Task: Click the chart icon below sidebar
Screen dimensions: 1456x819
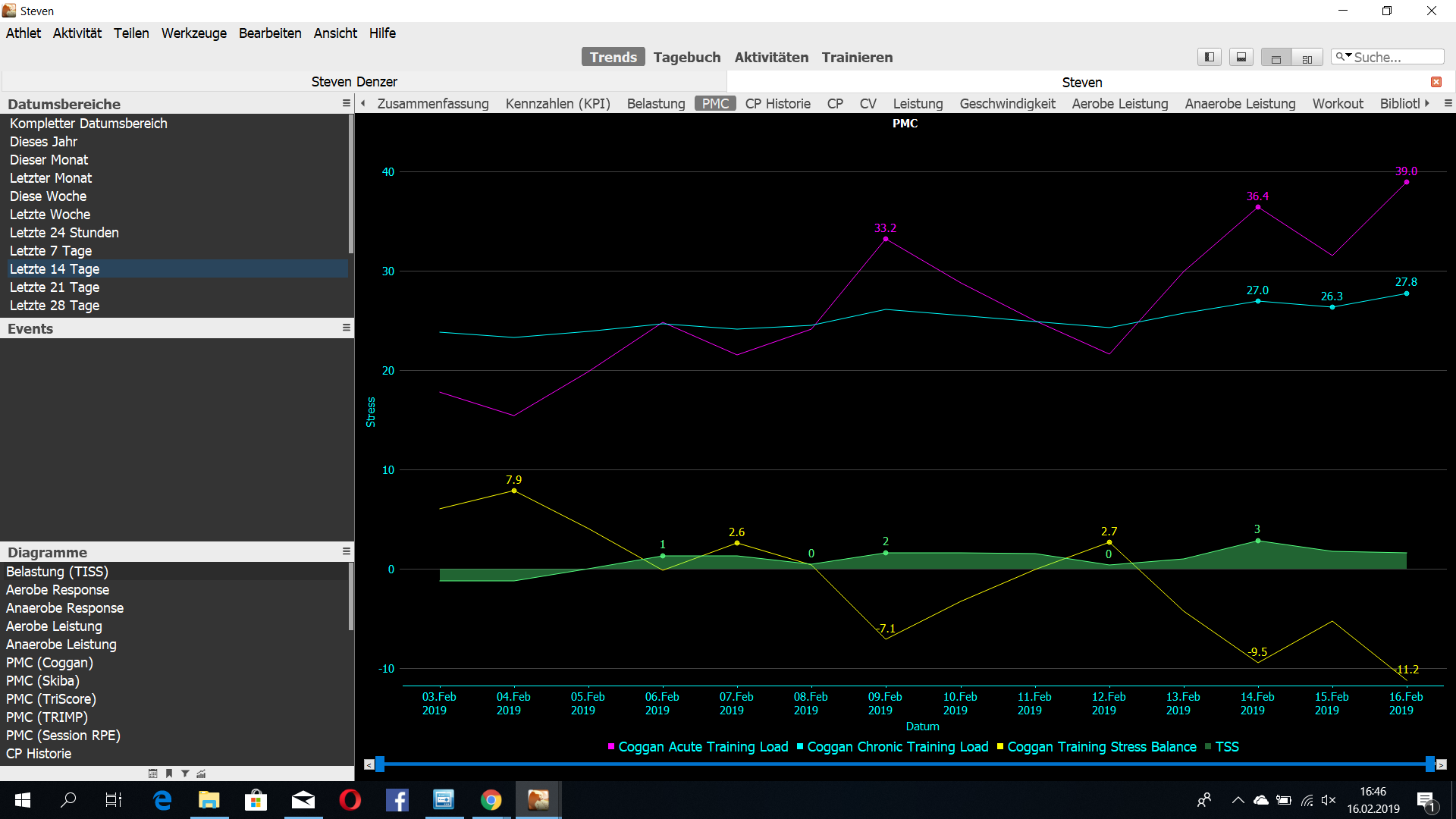Action: coord(201,773)
